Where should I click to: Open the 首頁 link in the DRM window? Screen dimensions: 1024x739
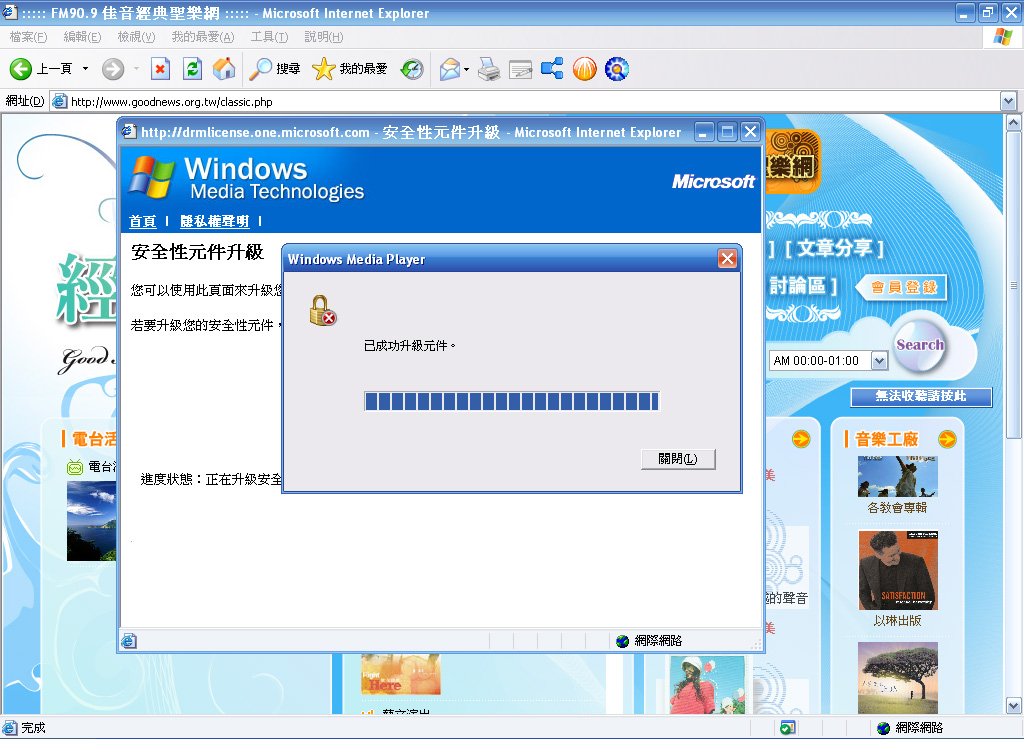[142, 221]
